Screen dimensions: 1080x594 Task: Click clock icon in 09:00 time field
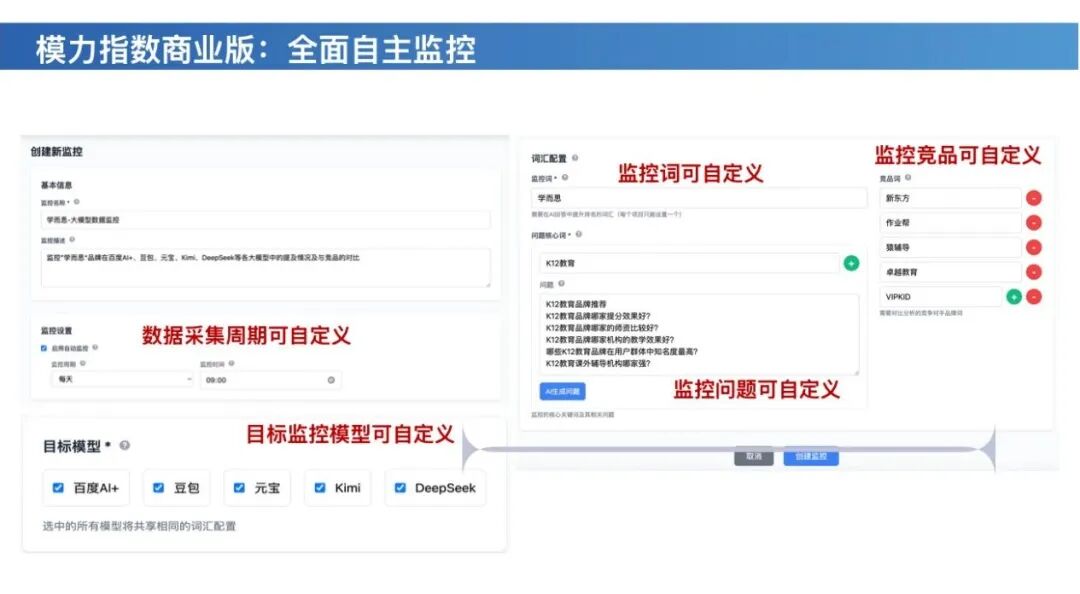(x=331, y=380)
